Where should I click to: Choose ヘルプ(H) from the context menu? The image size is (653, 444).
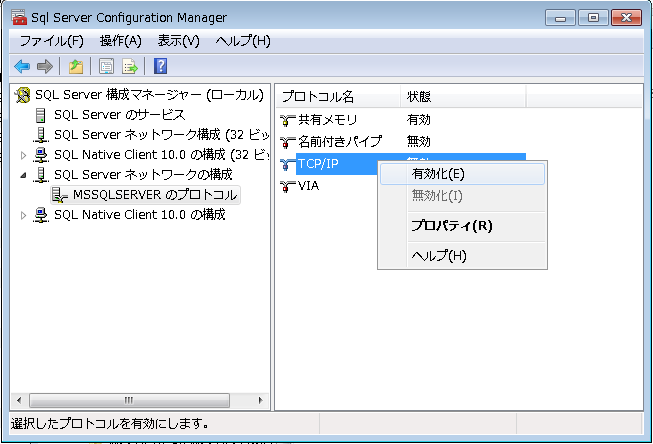(462, 256)
